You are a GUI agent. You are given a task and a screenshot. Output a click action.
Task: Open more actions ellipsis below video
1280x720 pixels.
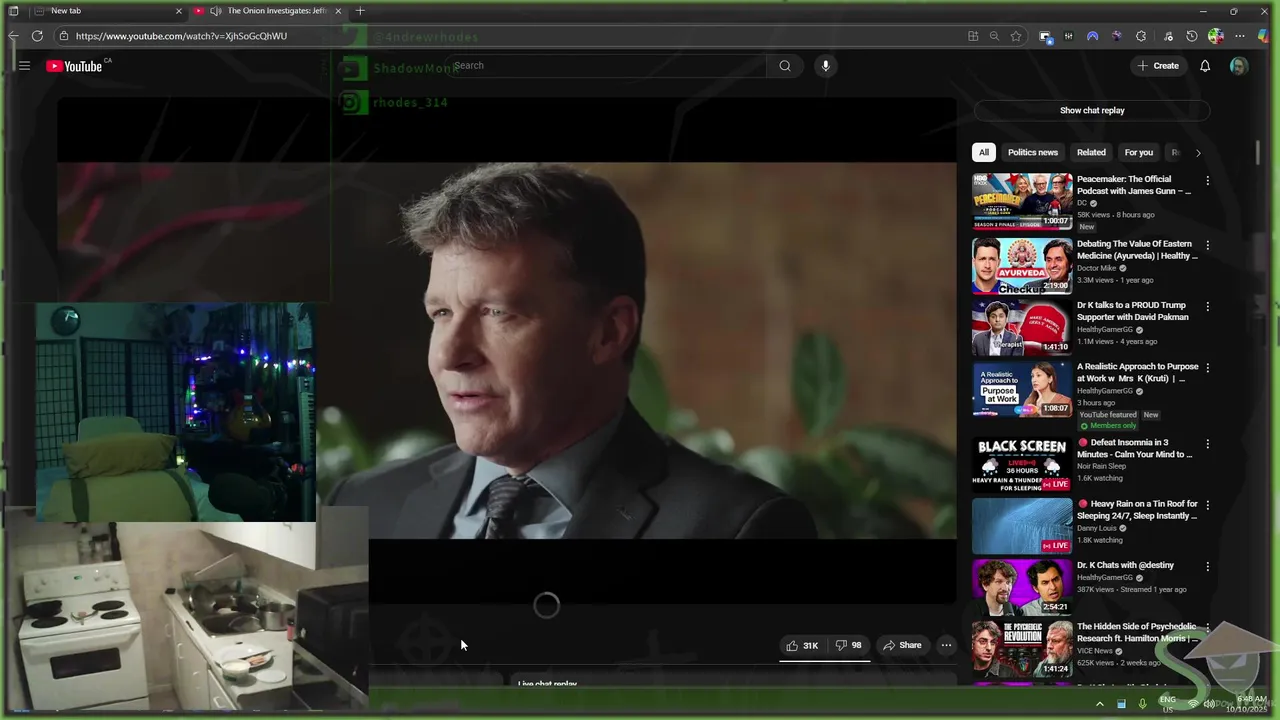946,645
